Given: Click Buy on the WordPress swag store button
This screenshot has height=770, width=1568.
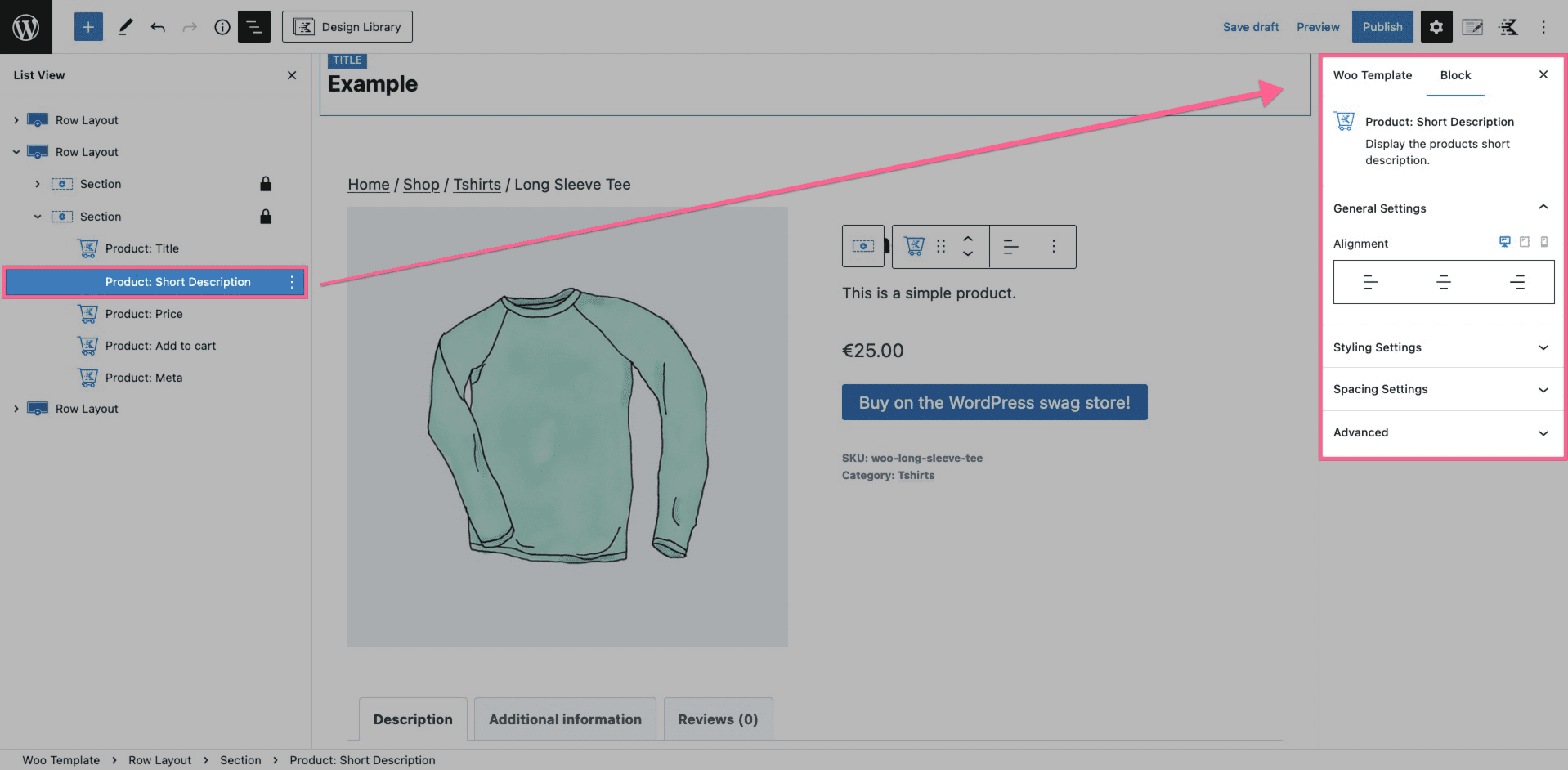Looking at the screenshot, I should (x=994, y=402).
